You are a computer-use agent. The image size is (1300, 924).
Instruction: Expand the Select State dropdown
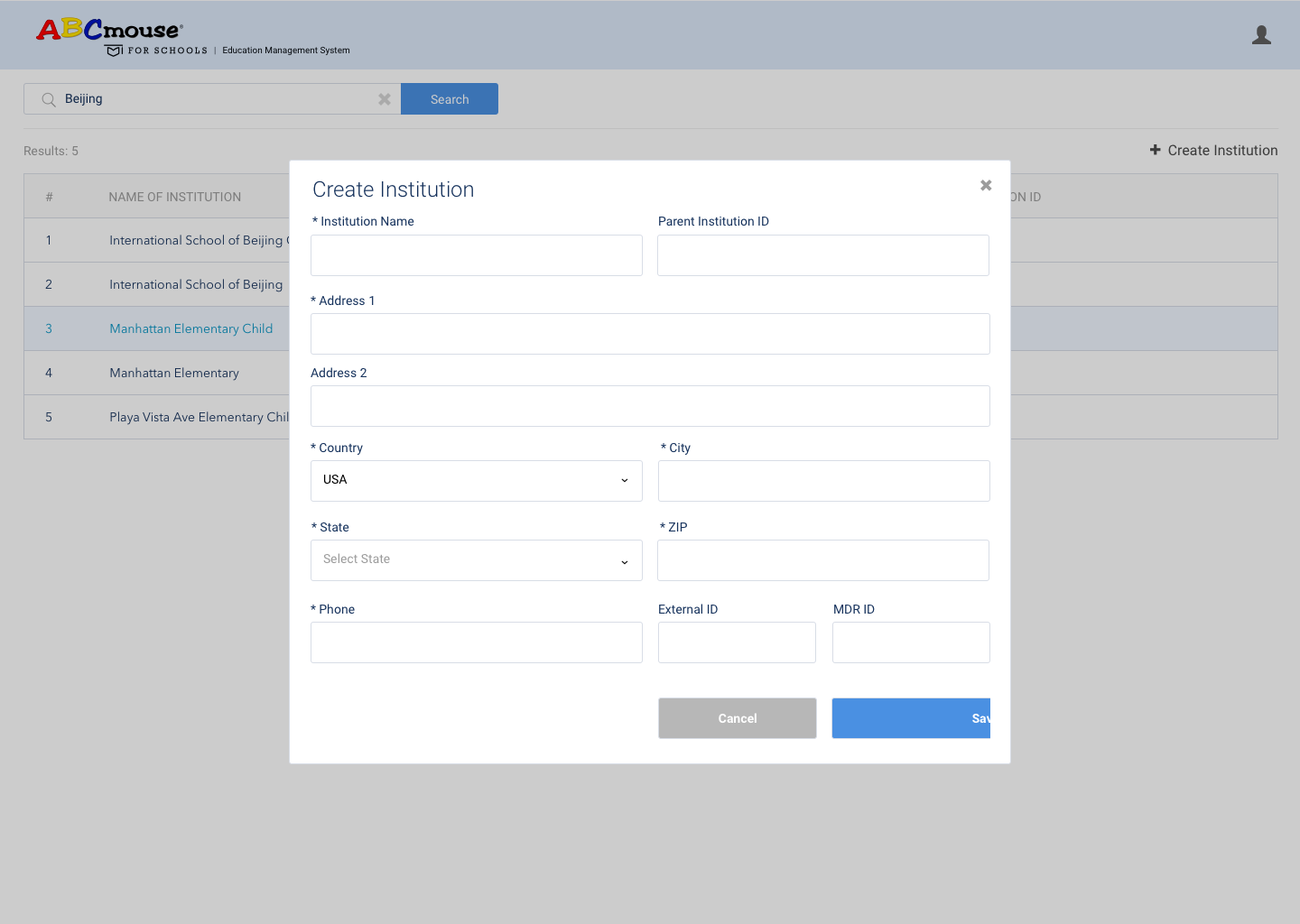point(477,560)
